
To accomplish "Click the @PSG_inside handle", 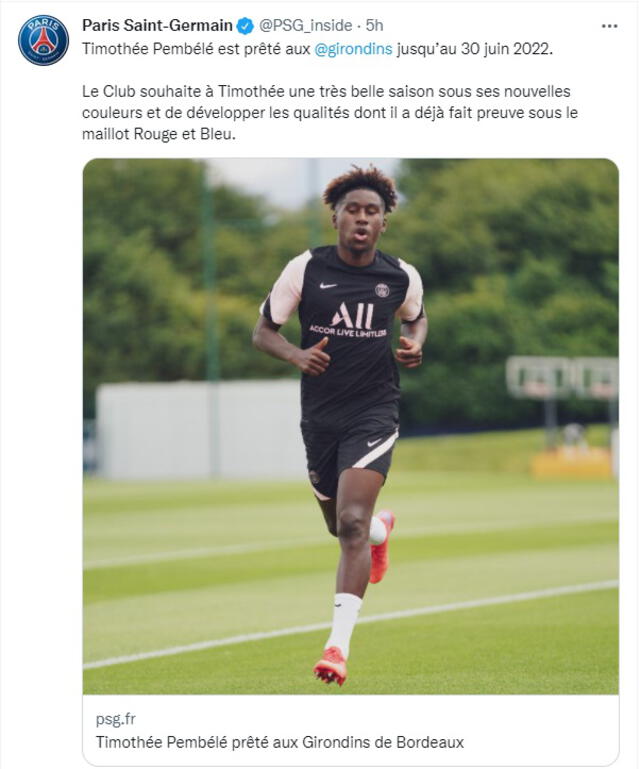I will coord(305,25).
